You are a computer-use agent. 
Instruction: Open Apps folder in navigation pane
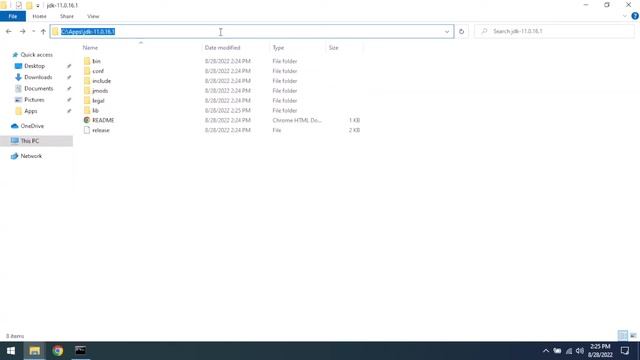pyautogui.click(x=31, y=111)
